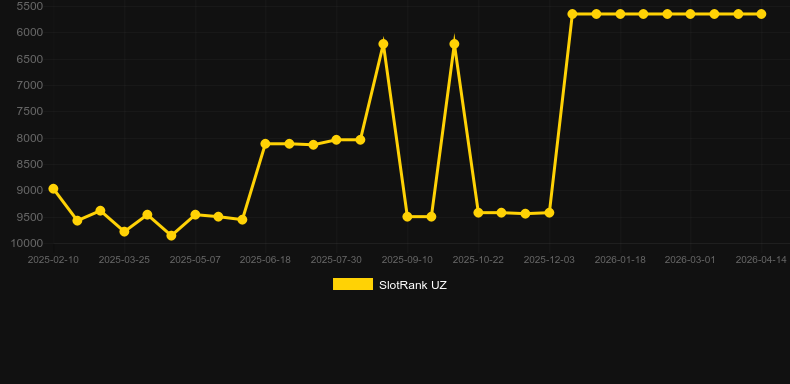Click the x-axis label 2025-12-03
Screen dimensions: 790x384
549,260
